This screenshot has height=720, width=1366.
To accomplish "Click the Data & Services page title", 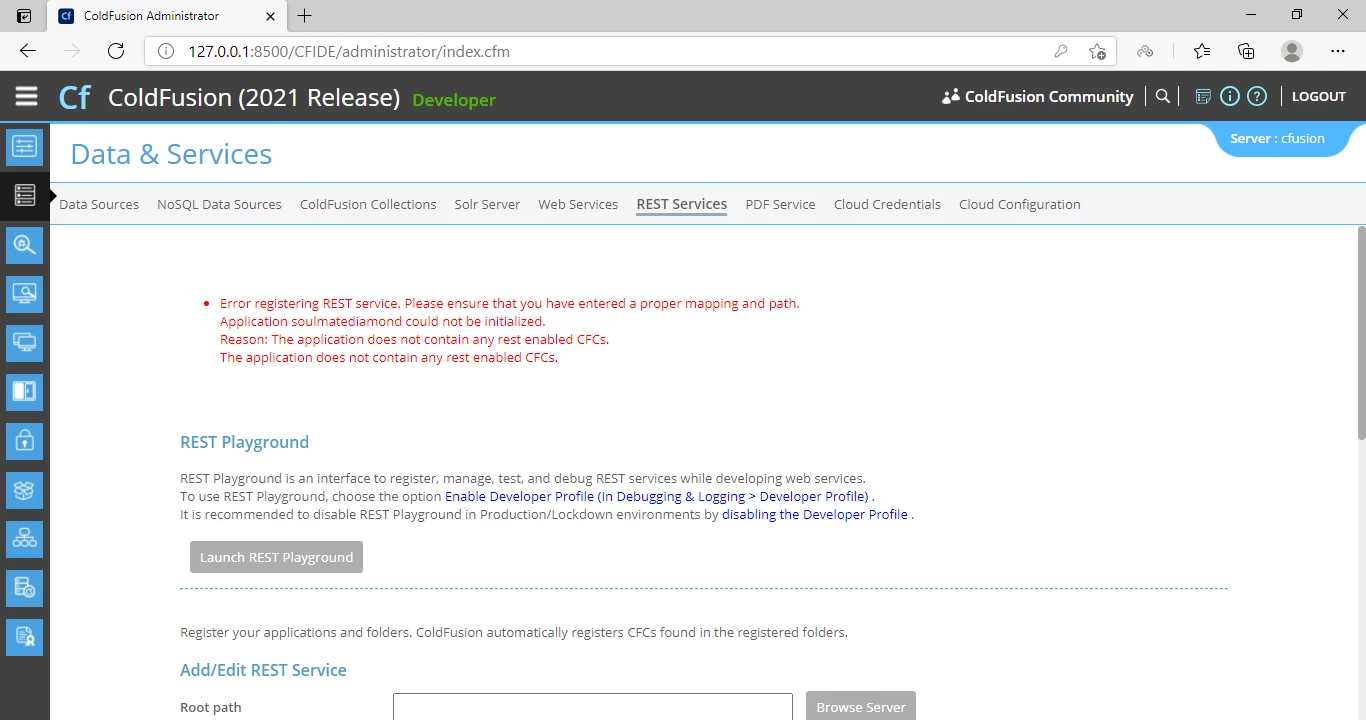I will pyautogui.click(x=171, y=154).
